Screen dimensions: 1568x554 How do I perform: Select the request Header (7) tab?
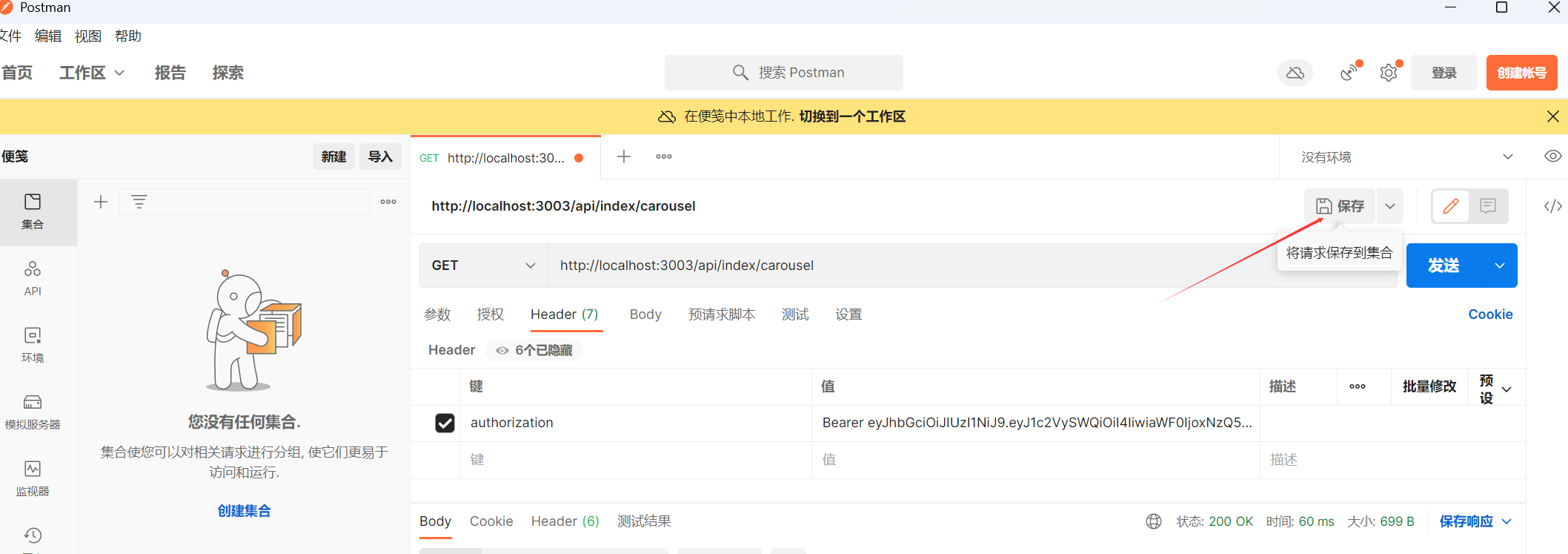point(565,314)
